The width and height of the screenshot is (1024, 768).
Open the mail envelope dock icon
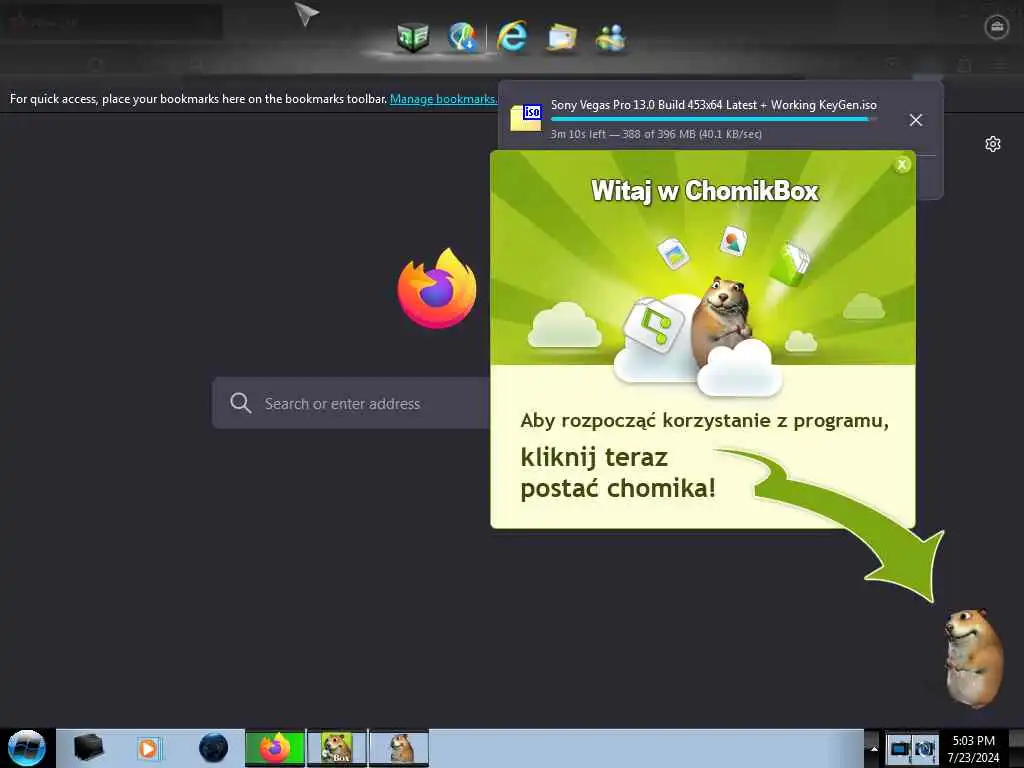[x=562, y=37]
